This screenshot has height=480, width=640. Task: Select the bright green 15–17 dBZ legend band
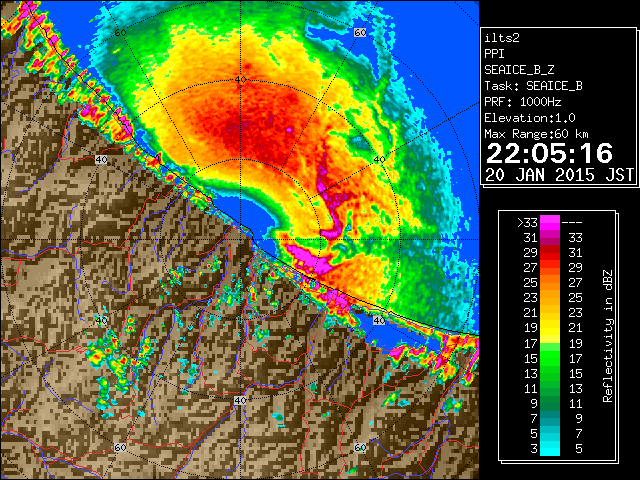tap(550, 358)
